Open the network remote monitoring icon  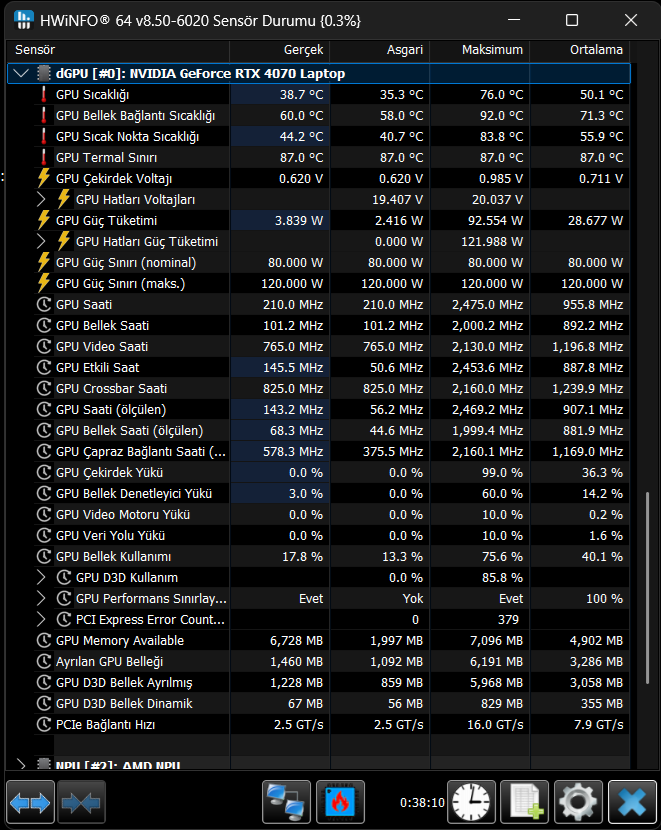286,802
